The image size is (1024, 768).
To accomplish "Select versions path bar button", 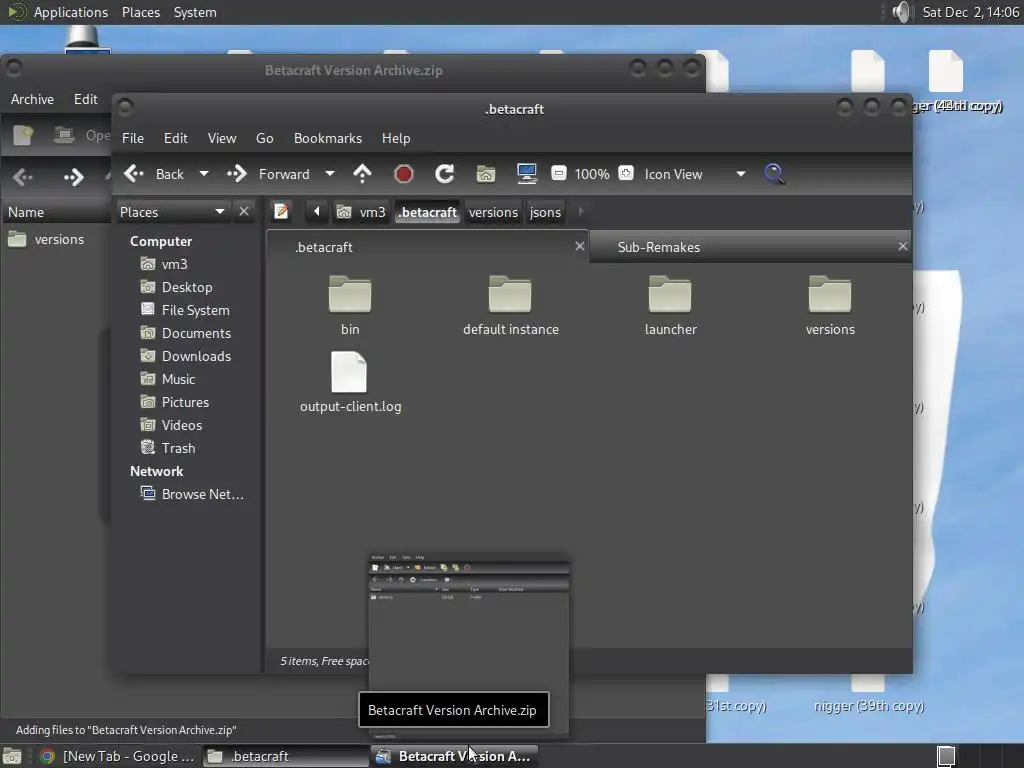I will [493, 212].
